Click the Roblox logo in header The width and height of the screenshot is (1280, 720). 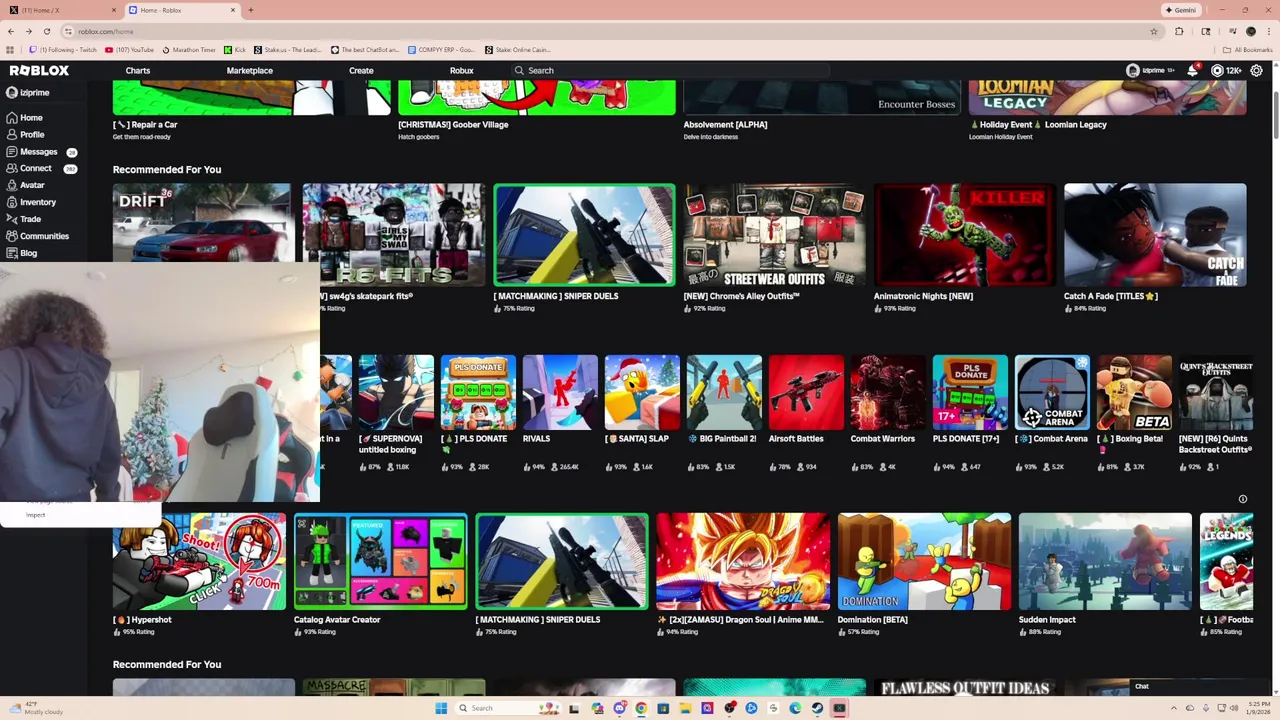[39, 70]
